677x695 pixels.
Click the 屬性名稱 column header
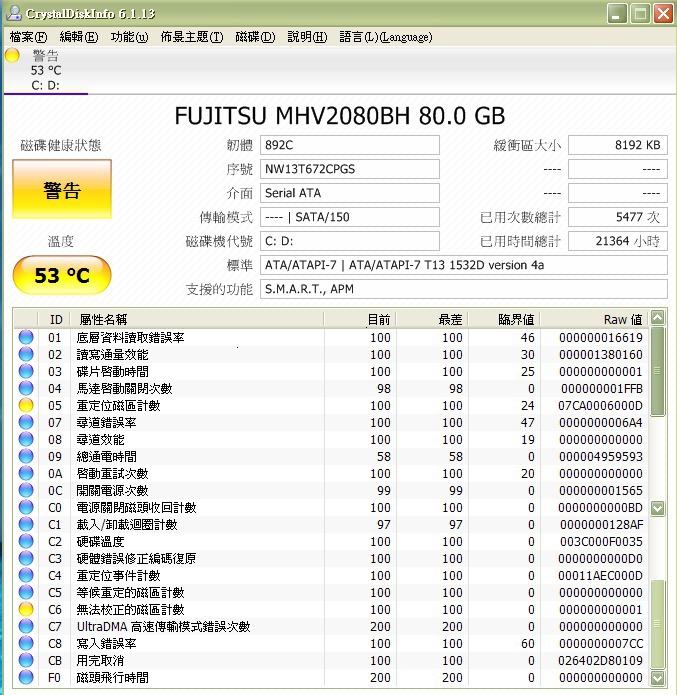pyautogui.click(x=197, y=319)
